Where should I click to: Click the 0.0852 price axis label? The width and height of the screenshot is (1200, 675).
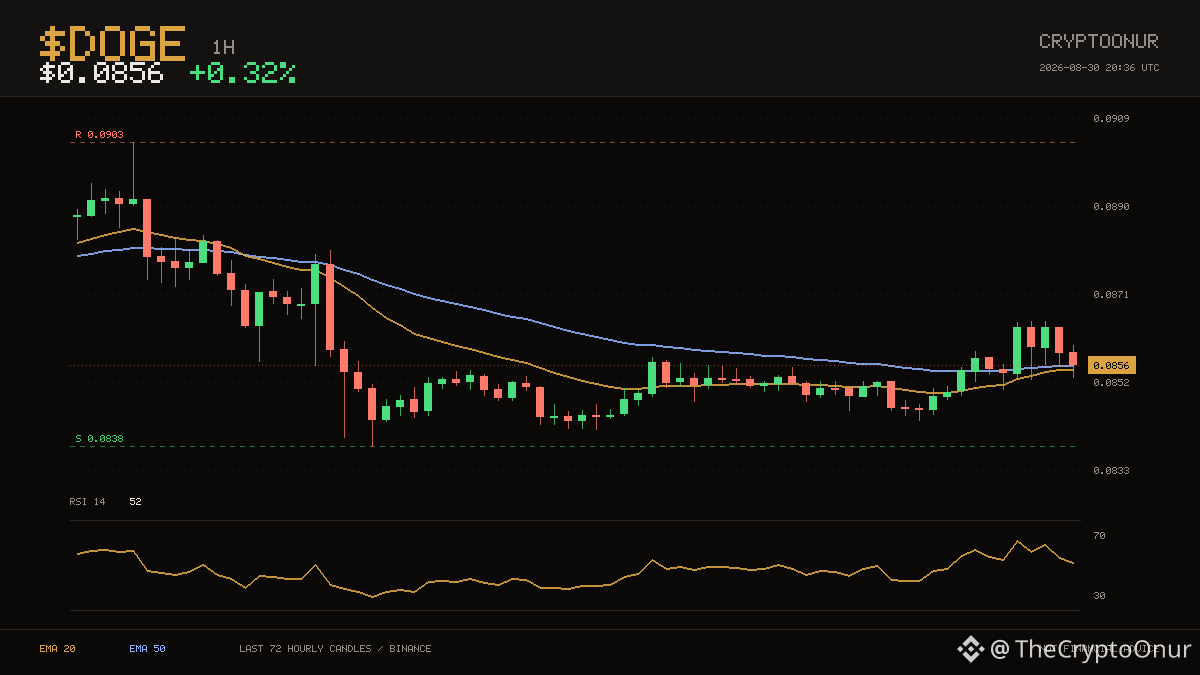(1111, 382)
